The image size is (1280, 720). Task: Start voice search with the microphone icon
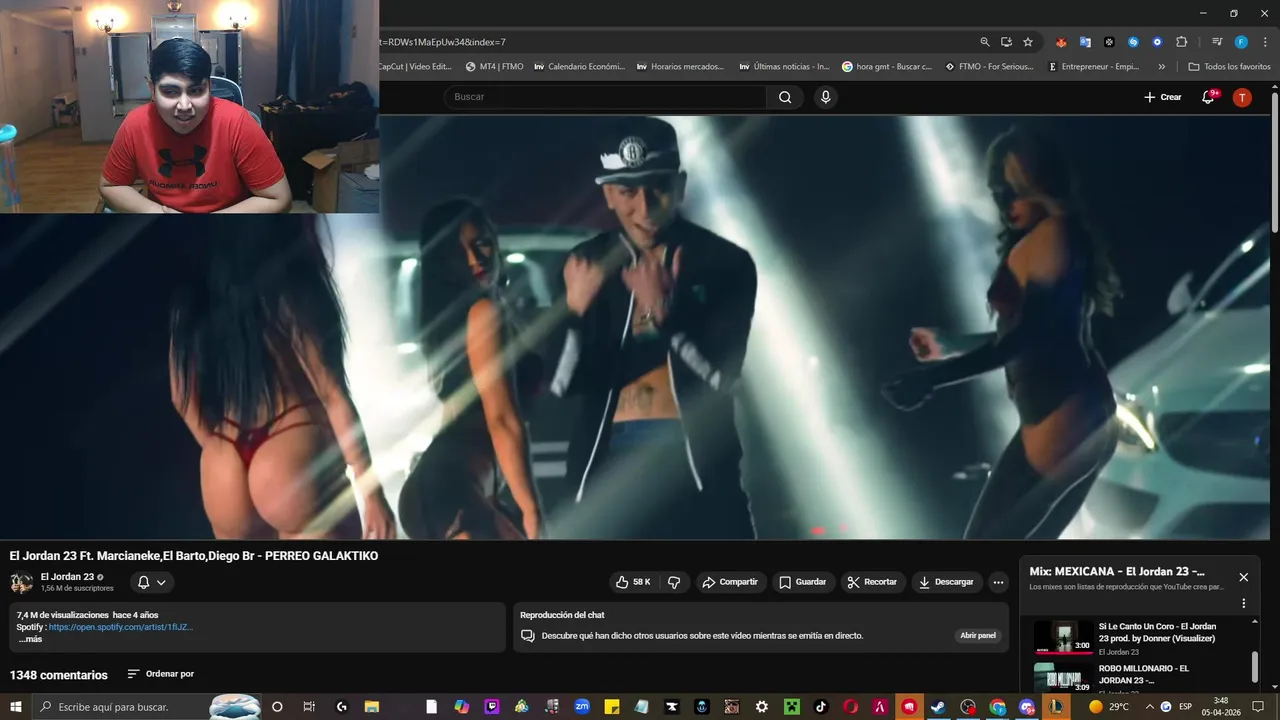[825, 97]
